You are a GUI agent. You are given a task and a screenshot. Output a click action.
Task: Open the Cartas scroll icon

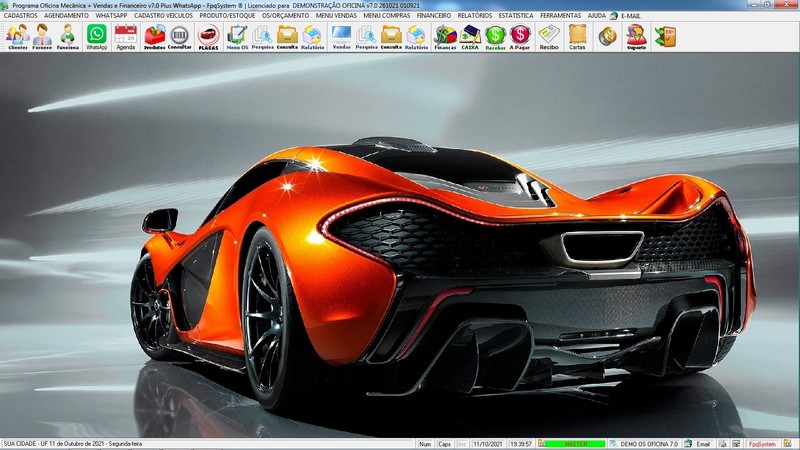click(x=578, y=37)
